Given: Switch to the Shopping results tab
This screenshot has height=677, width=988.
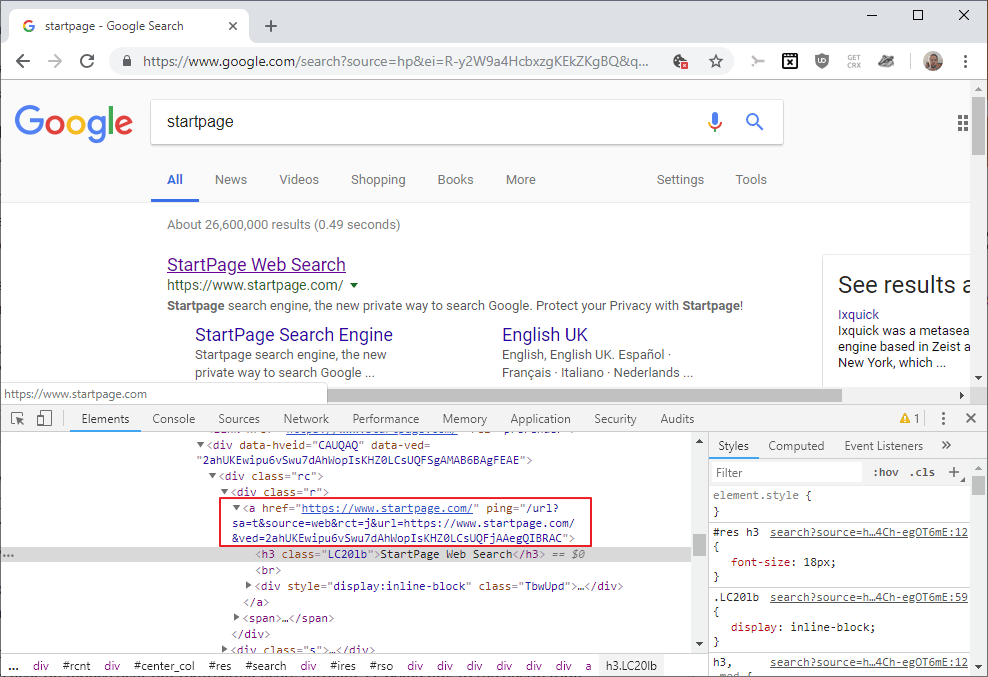Looking at the screenshot, I should (x=378, y=180).
